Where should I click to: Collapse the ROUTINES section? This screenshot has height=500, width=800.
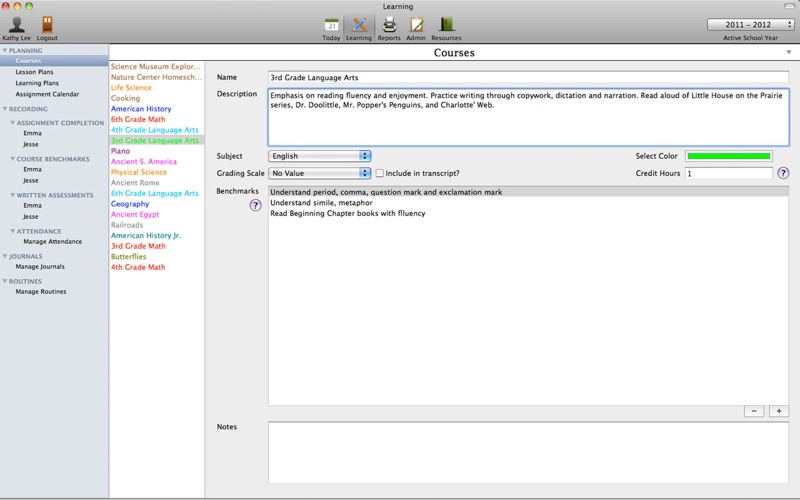[5, 281]
